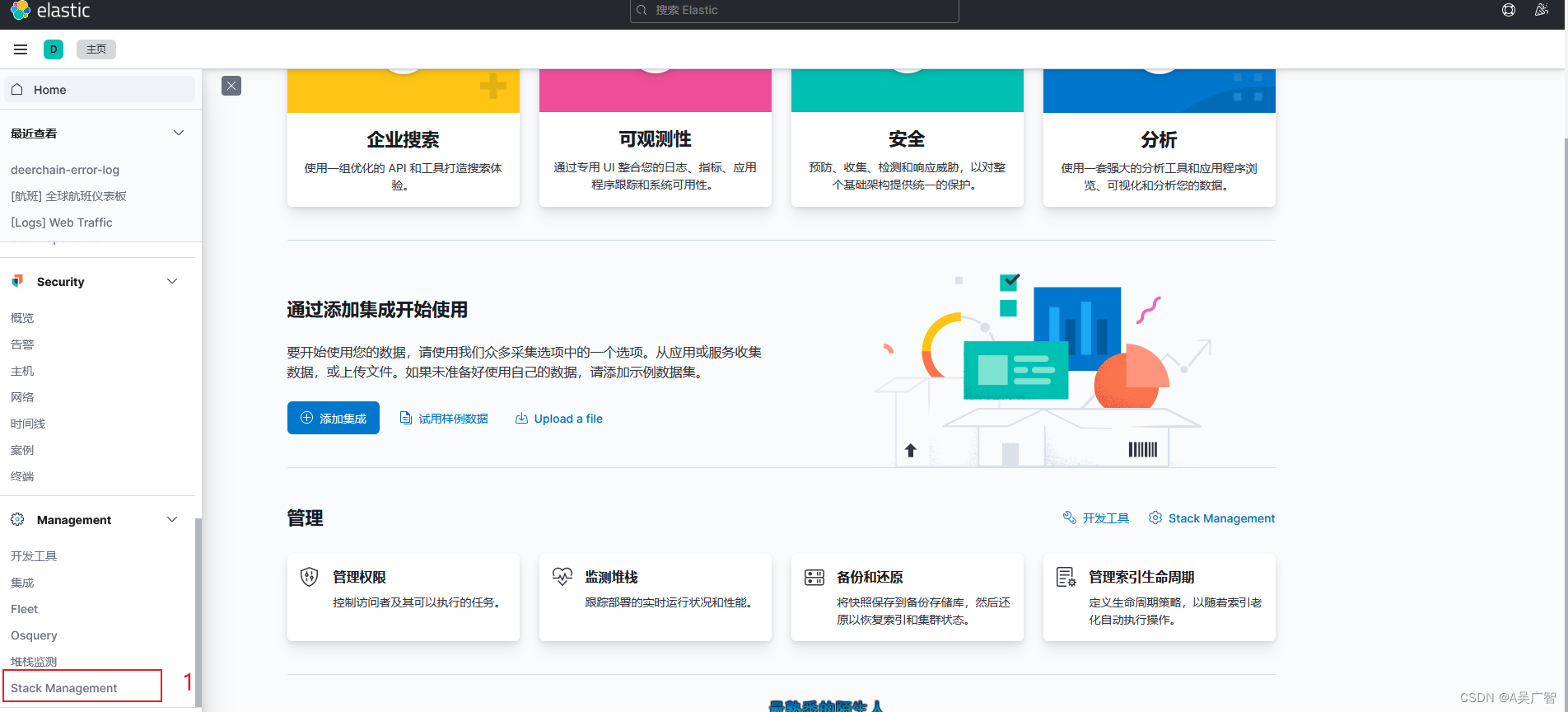The width and height of the screenshot is (1568, 712).
Task: Open 开发工具 in sidebar Management
Action: pos(34,556)
